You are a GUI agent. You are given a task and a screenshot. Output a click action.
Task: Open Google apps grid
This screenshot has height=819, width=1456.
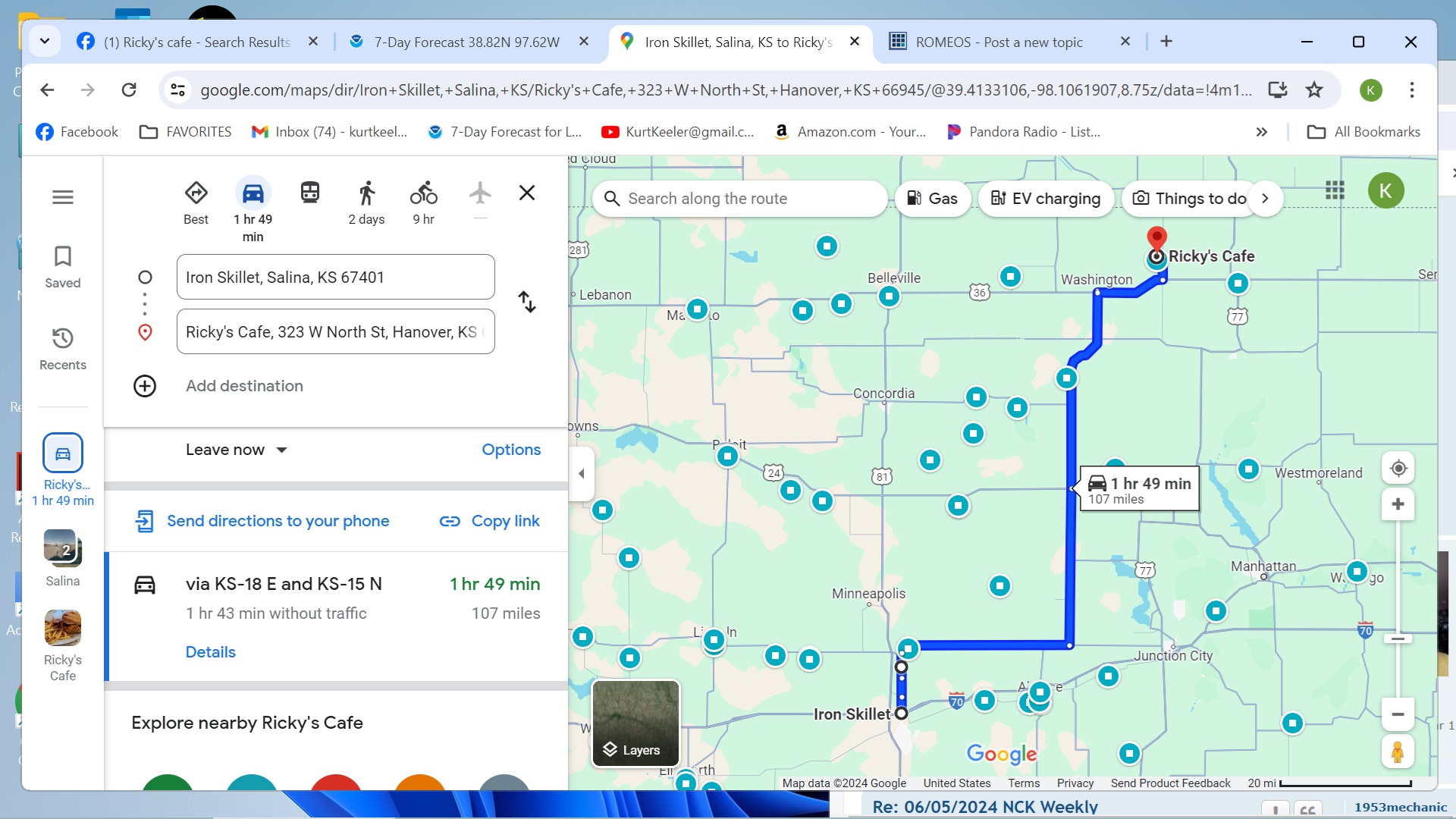pyautogui.click(x=1335, y=190)
